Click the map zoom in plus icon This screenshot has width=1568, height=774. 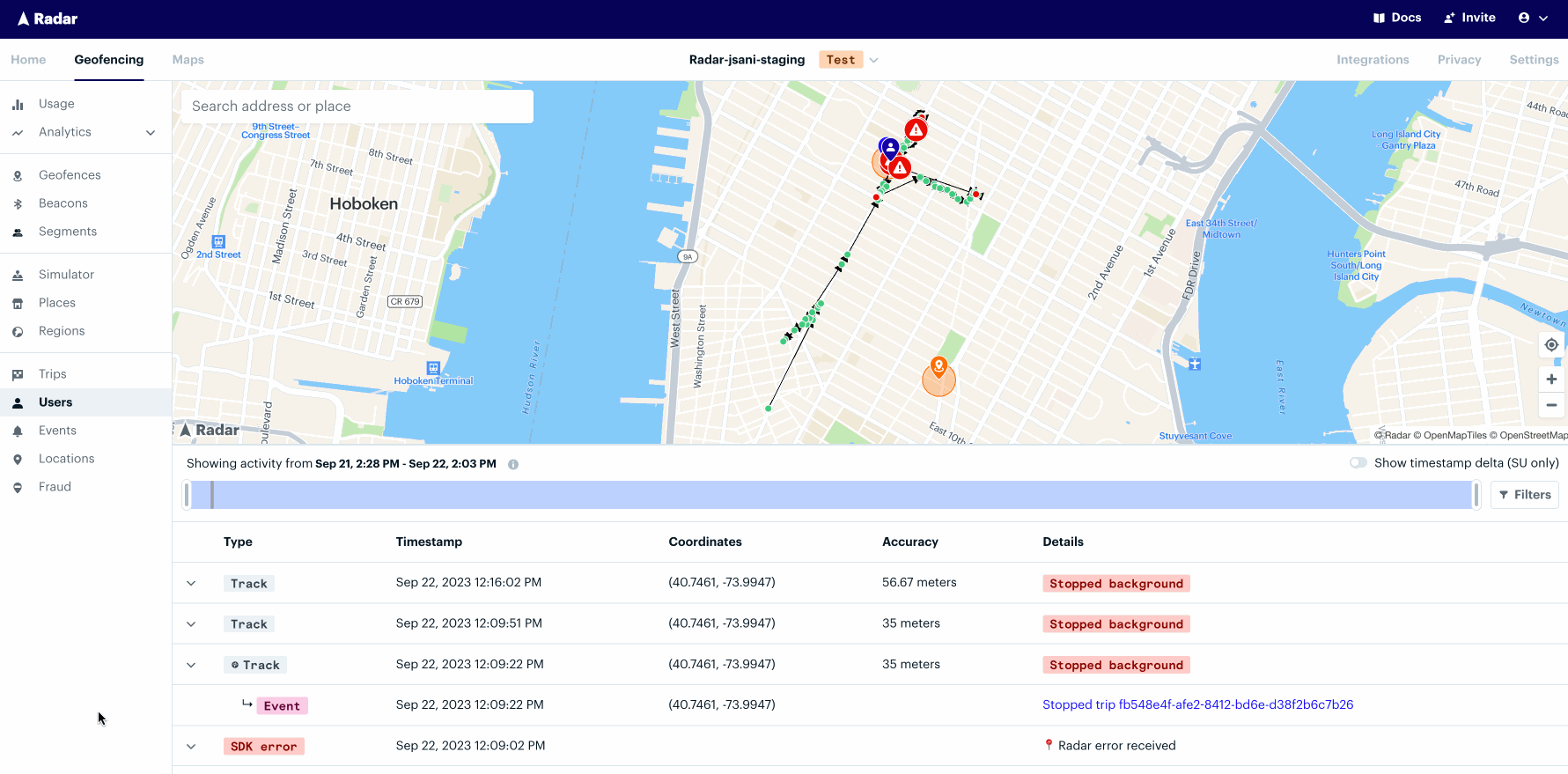tap(1551, 380)
